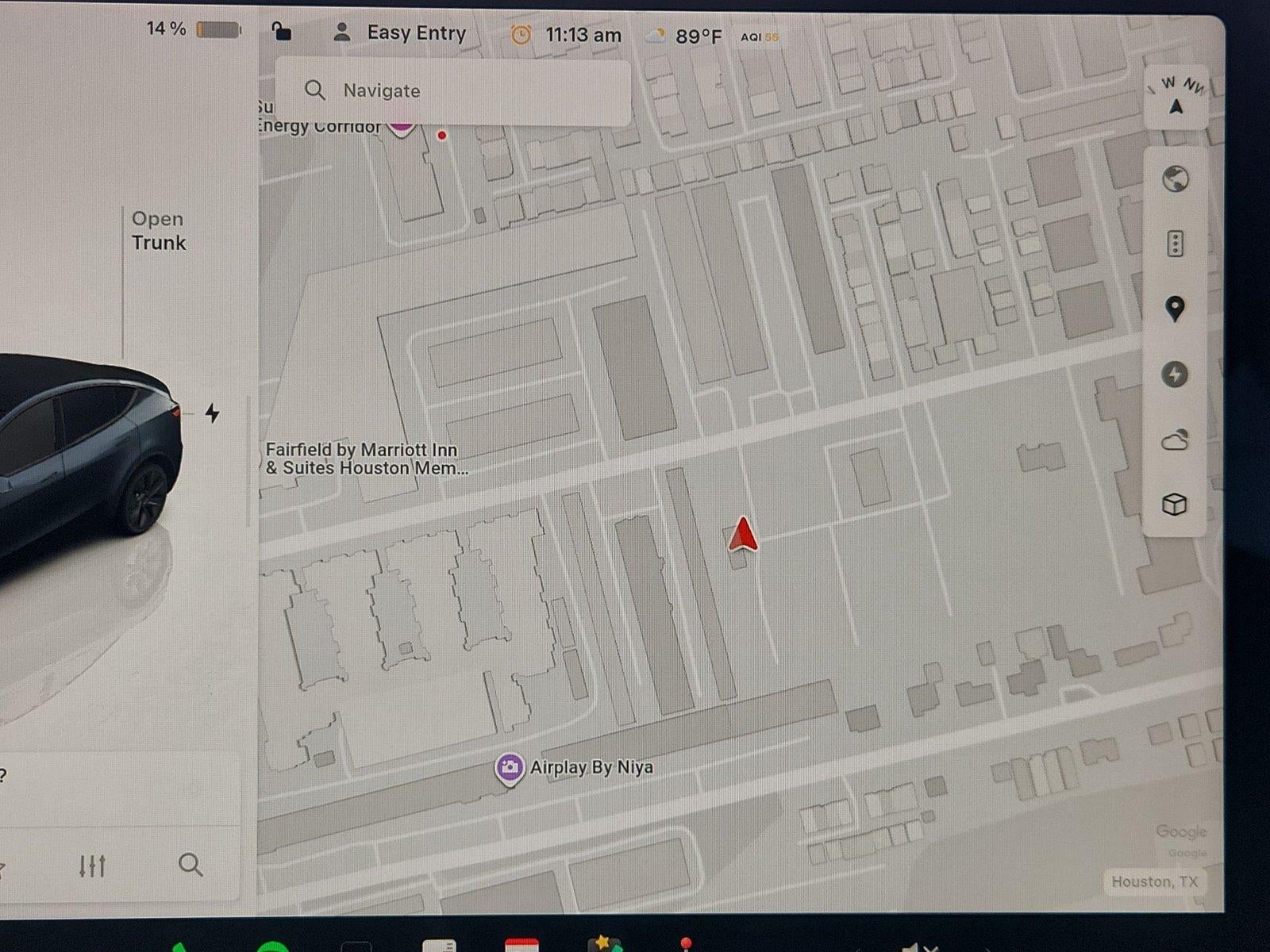Open the 89°F weather reading
Image resolution: width=1270 pixels, height=952 pixels.
(698, 36)
